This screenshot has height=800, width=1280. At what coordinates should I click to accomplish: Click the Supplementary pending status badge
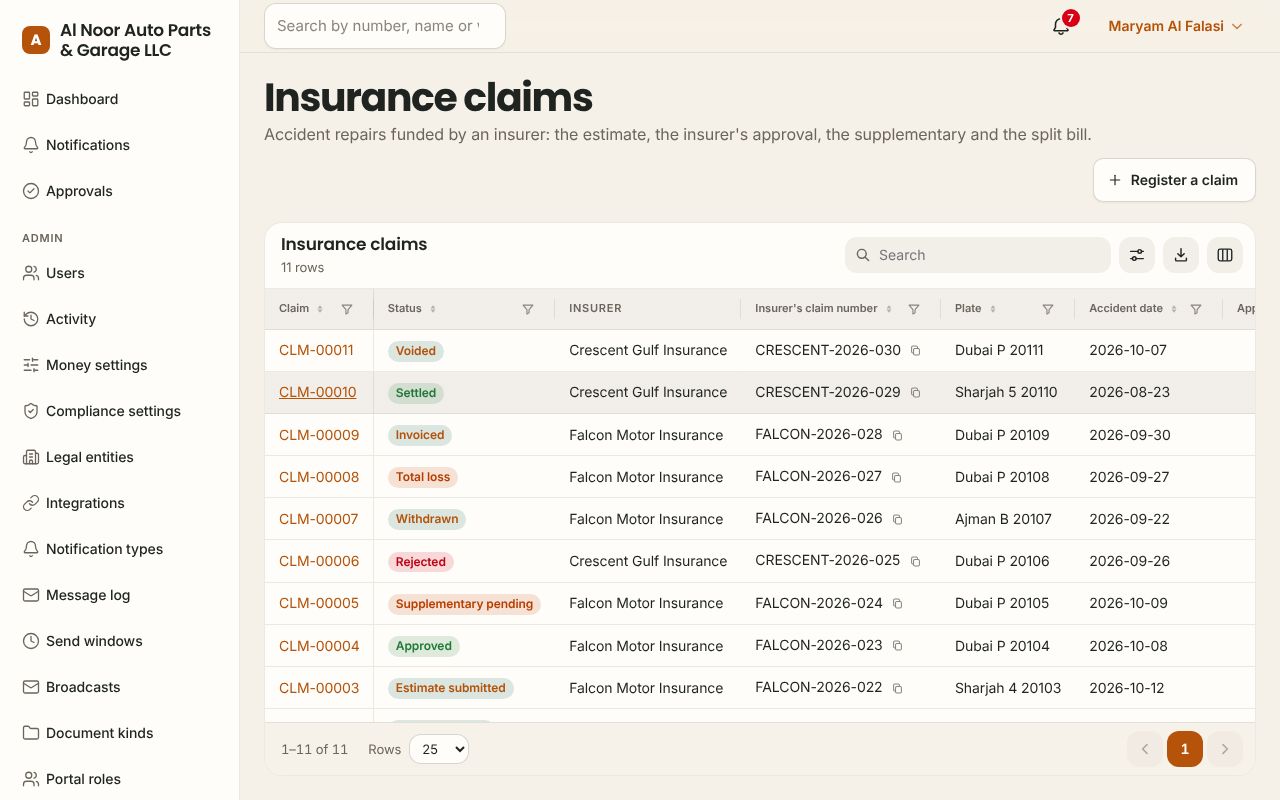point(464,604)
